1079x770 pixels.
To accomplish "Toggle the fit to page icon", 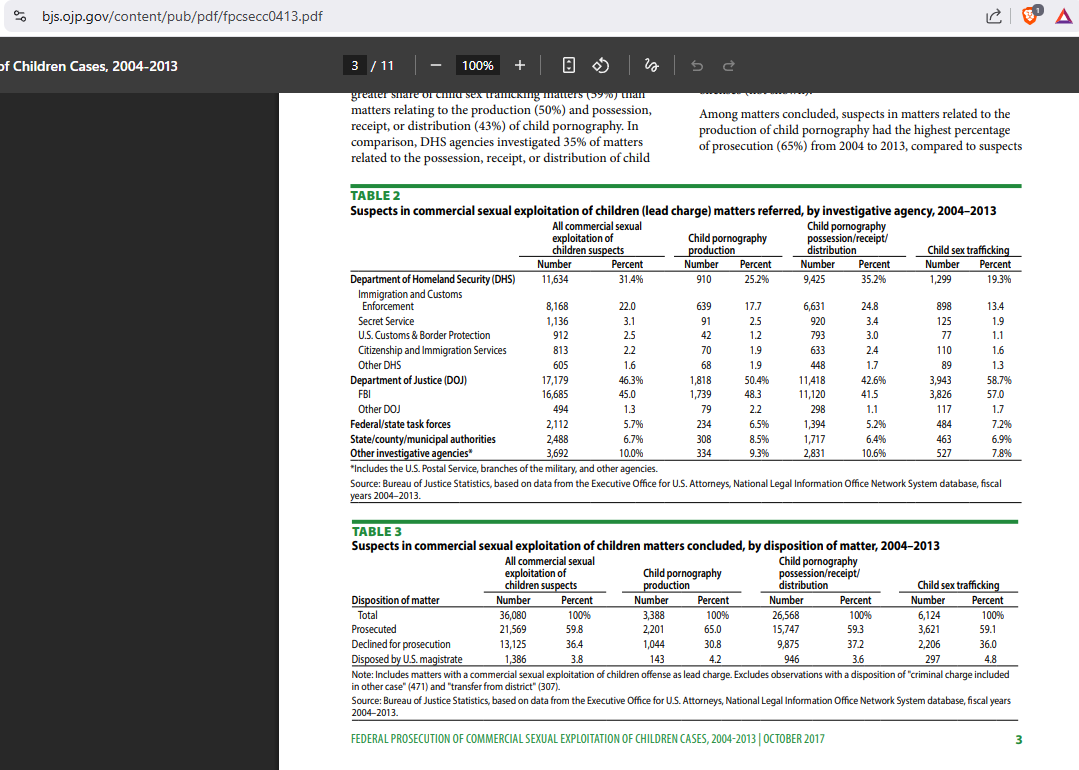I will tap(568, 65).
